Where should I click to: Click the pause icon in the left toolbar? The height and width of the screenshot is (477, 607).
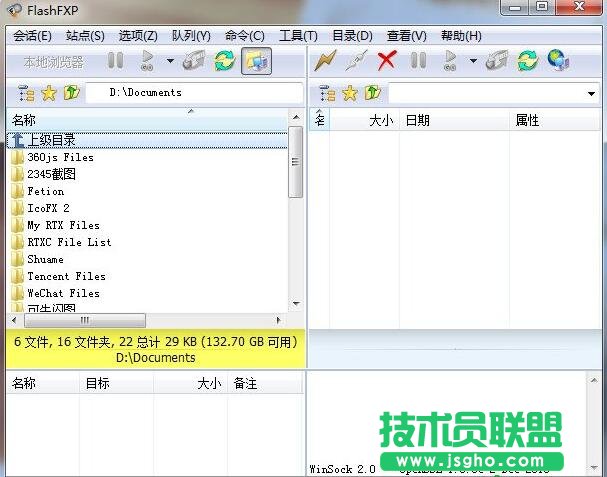tap(115, 61)
